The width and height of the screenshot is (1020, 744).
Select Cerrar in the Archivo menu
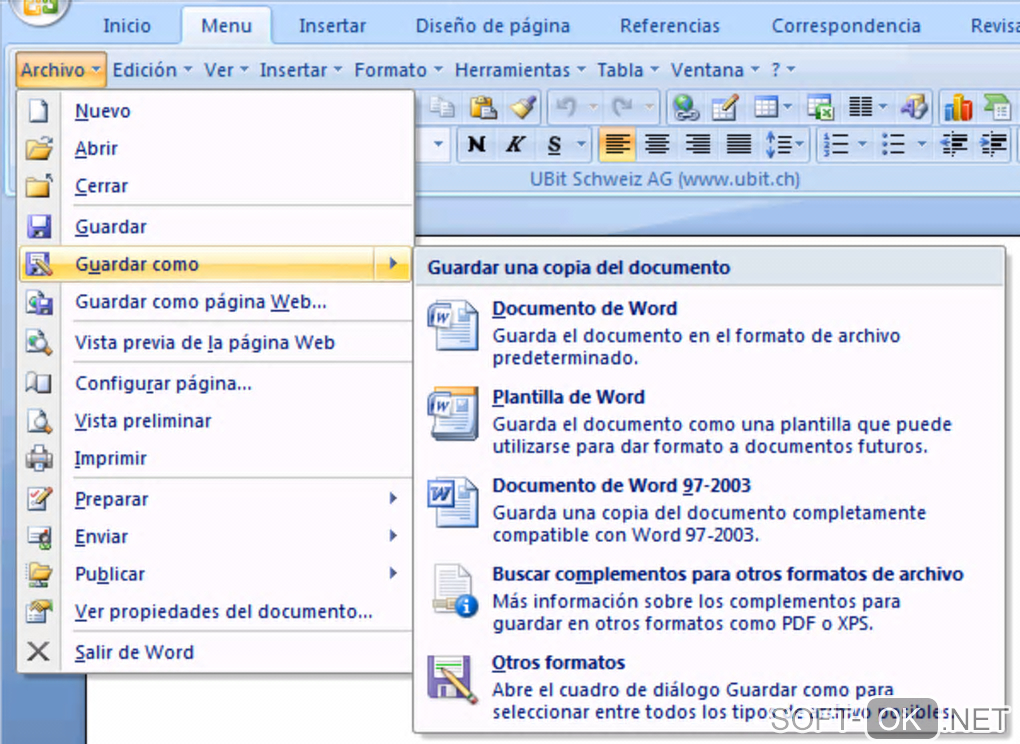tap(215, 186)
